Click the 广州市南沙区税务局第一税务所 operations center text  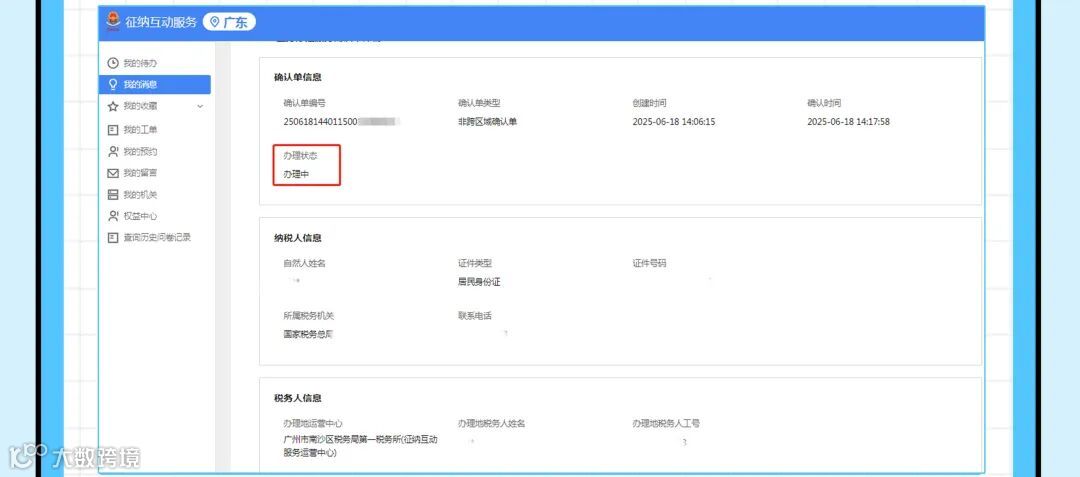pyautogui.click(x=361, y=445)
